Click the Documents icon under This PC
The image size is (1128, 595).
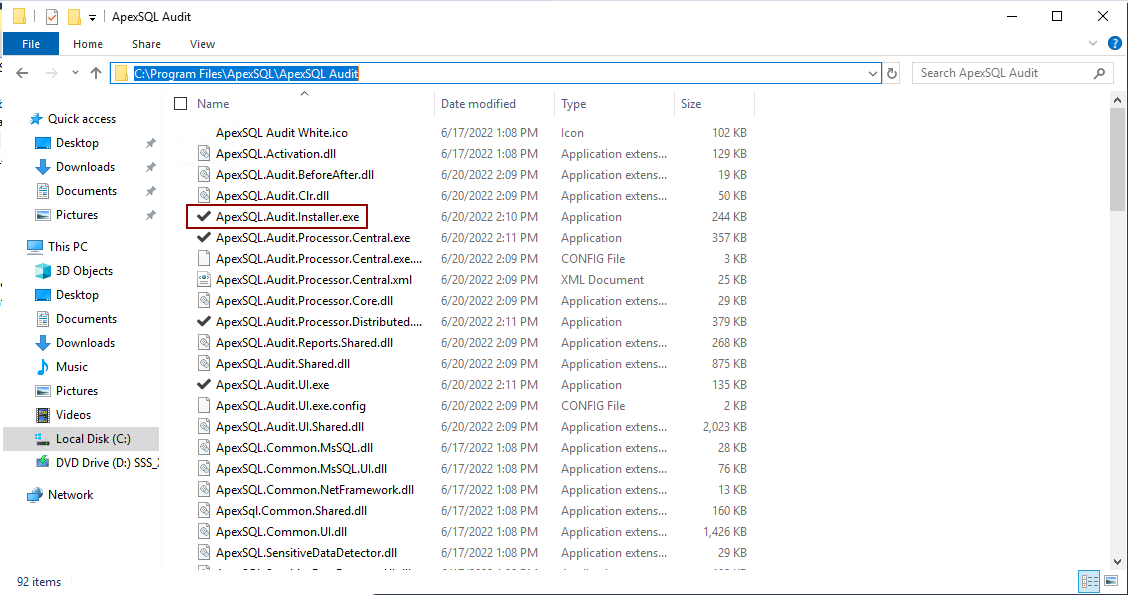tap(43, 319)
